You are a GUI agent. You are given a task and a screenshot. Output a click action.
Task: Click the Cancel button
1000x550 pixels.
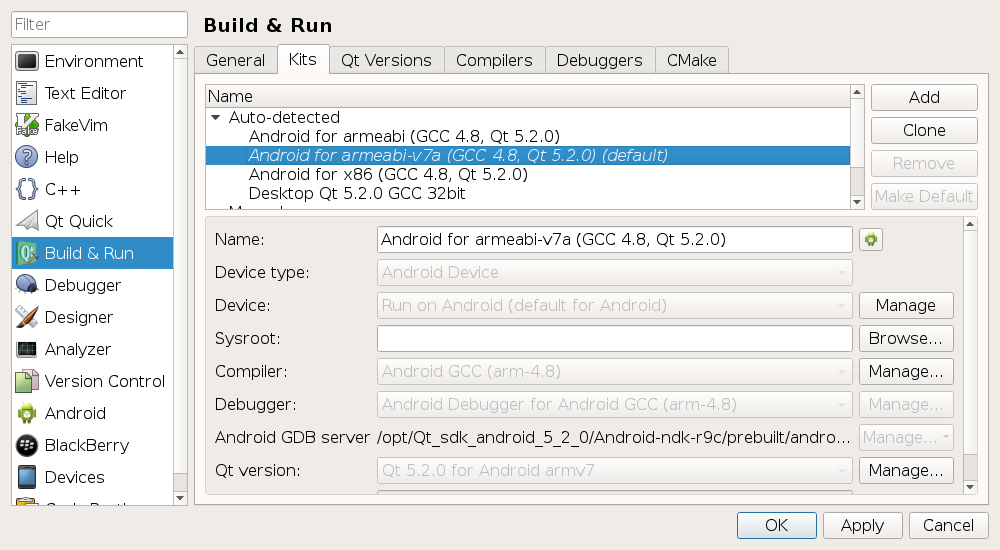(x=948, y=526)
